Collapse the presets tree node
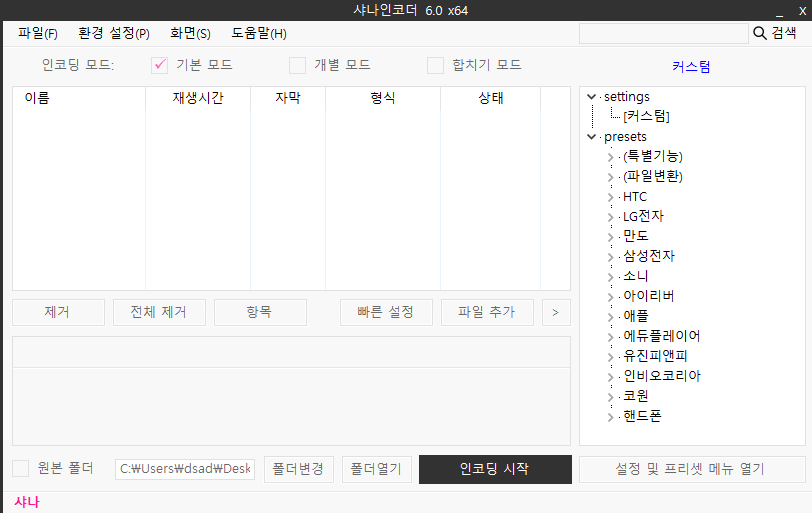This screenshot has width=812, height=513. click(591, 137)
